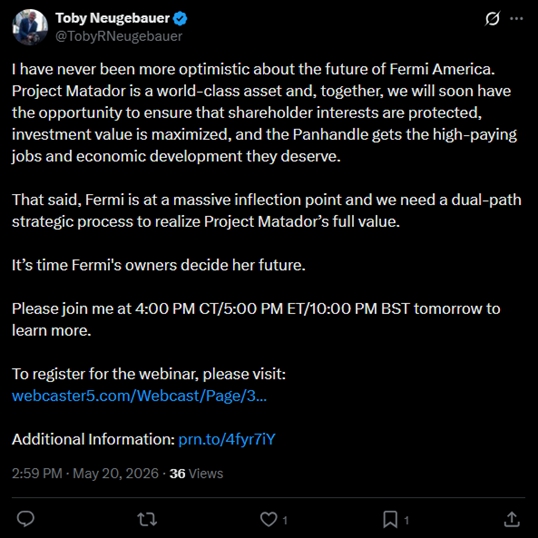Click the repost arrows icon
Image resolution: width=538 pixels, height=538 pixels.
pos(147,519)
